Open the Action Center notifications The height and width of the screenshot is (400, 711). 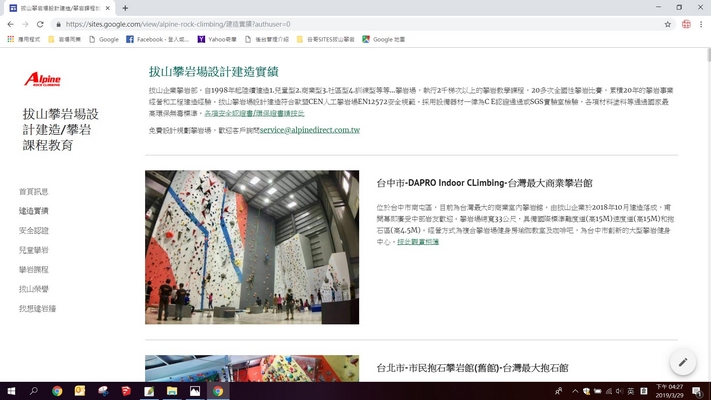click(697, 391)
